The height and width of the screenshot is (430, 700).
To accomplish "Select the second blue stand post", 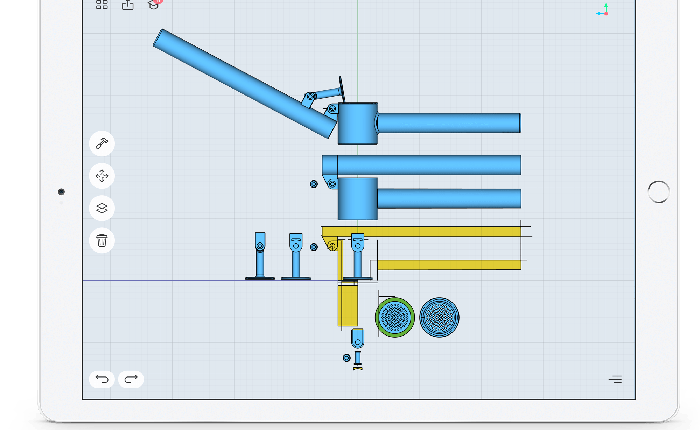I will click(296, 256).
